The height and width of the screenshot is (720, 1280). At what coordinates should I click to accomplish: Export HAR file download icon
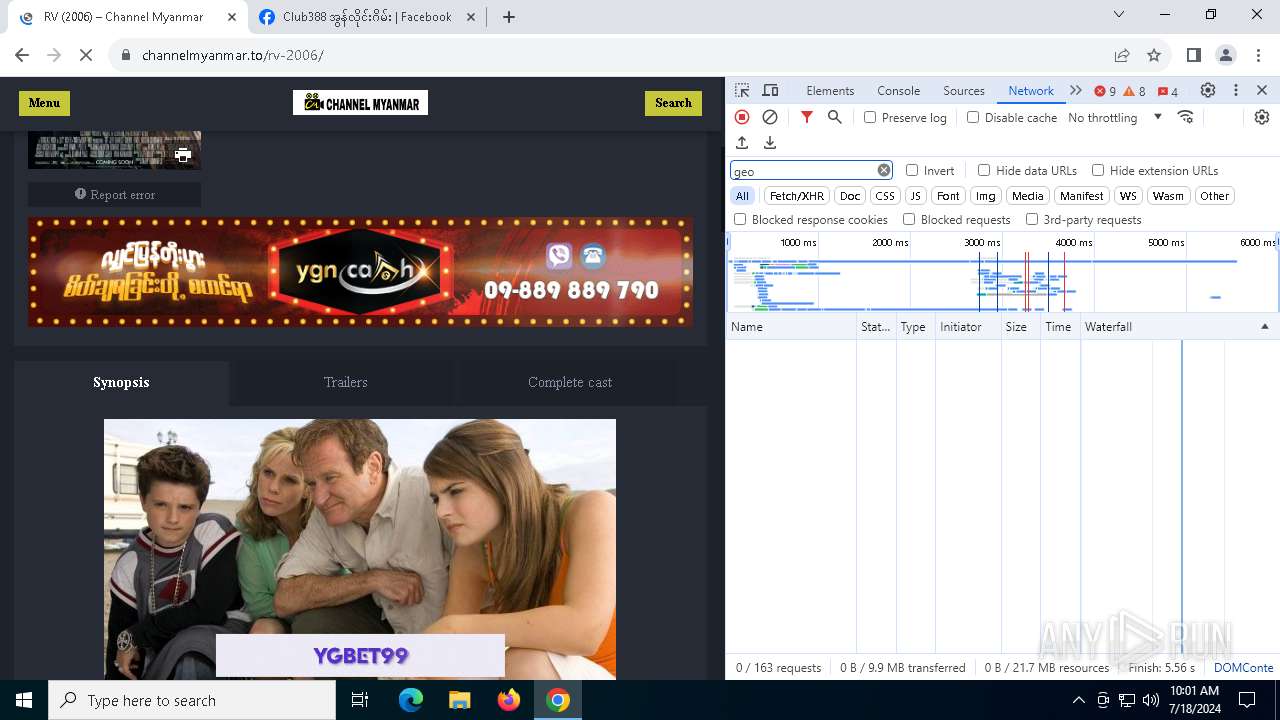click(x=770, y=143)
